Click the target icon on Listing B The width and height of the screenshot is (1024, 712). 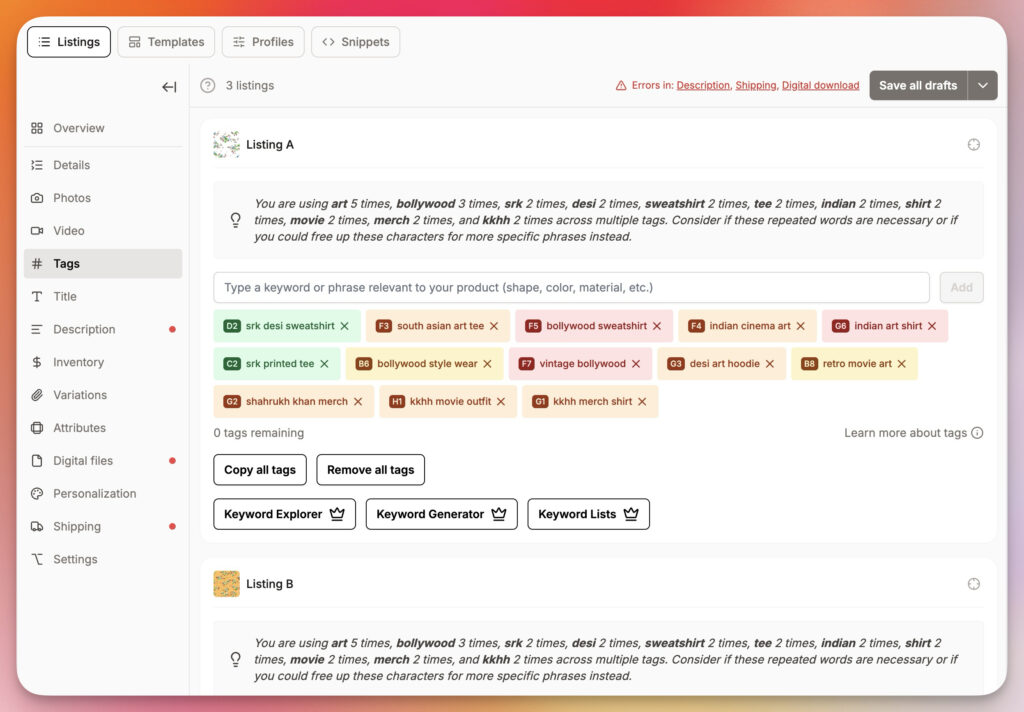(x=974, y=584)
